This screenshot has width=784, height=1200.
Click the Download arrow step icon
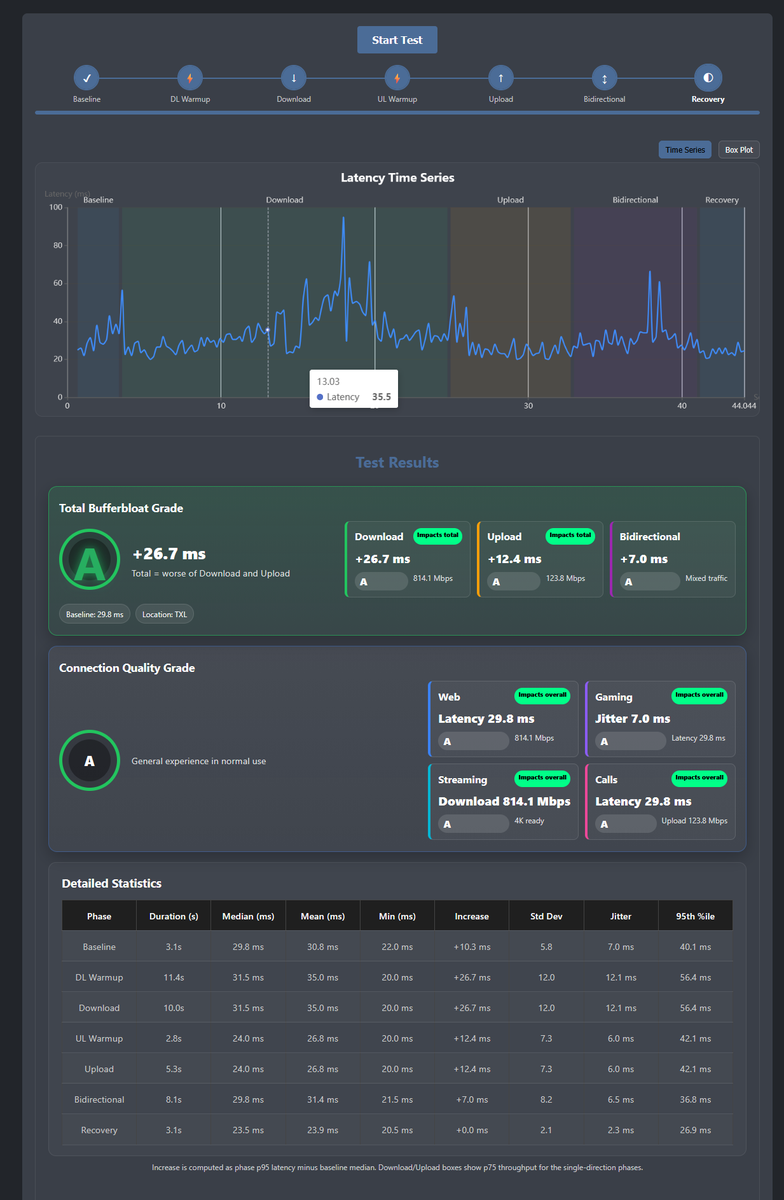point(294,78)
